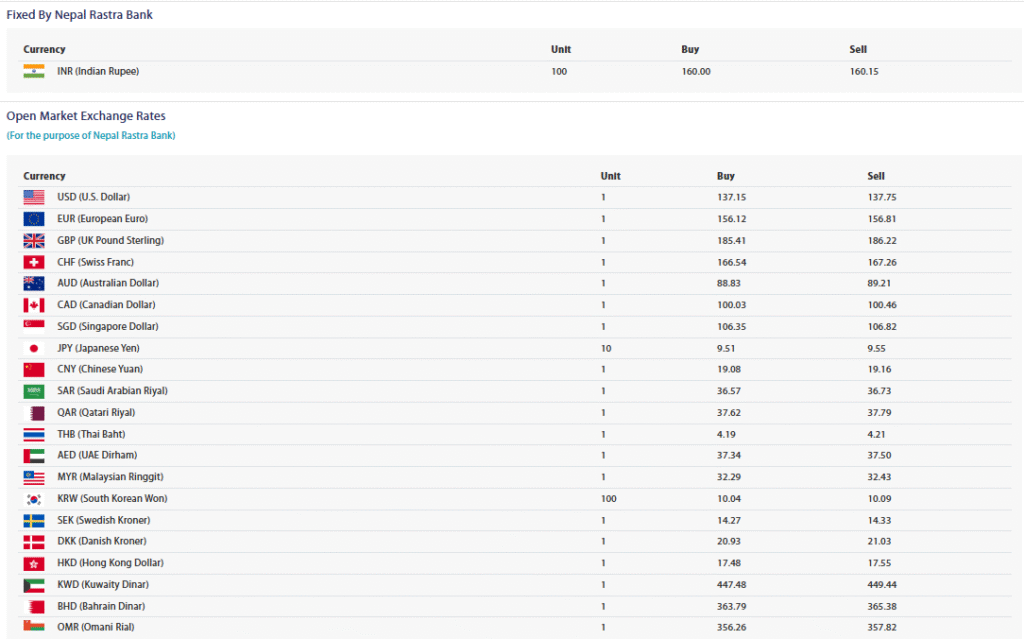This screenshot has width=1024, height=639.
Task: Click the Thai flag beside THB
Action: (x=34, y=434)
